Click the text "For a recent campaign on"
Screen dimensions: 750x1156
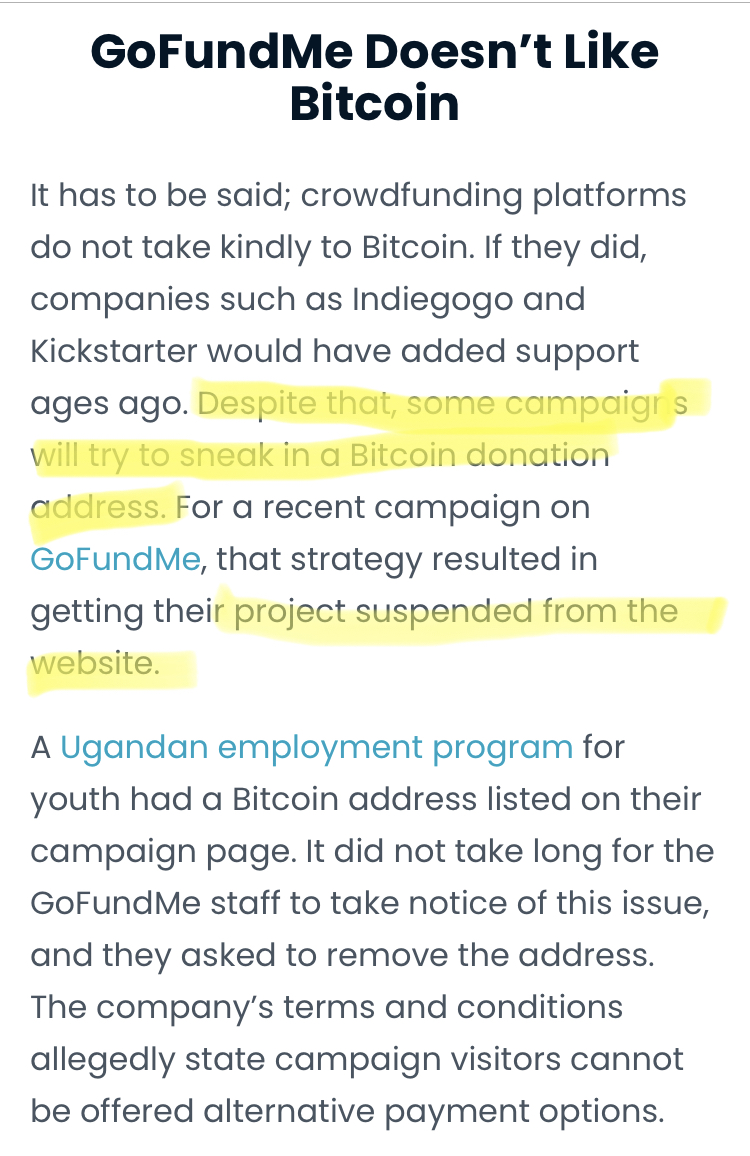(383, 507)
